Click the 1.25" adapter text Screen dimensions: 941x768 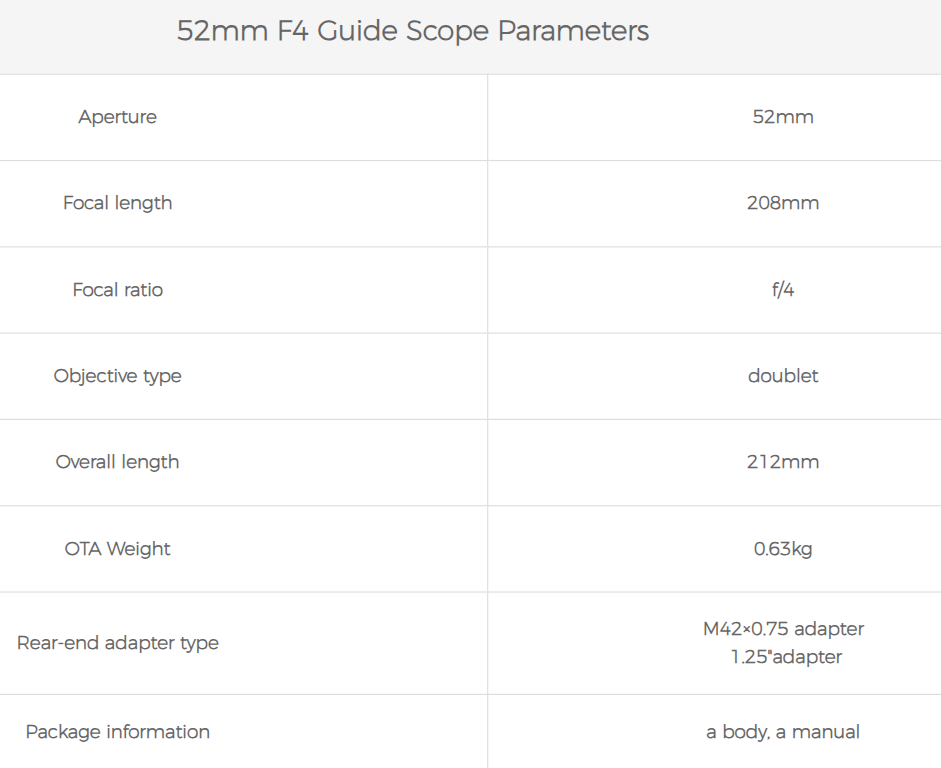pyautogui.click(x=786, y=657)
